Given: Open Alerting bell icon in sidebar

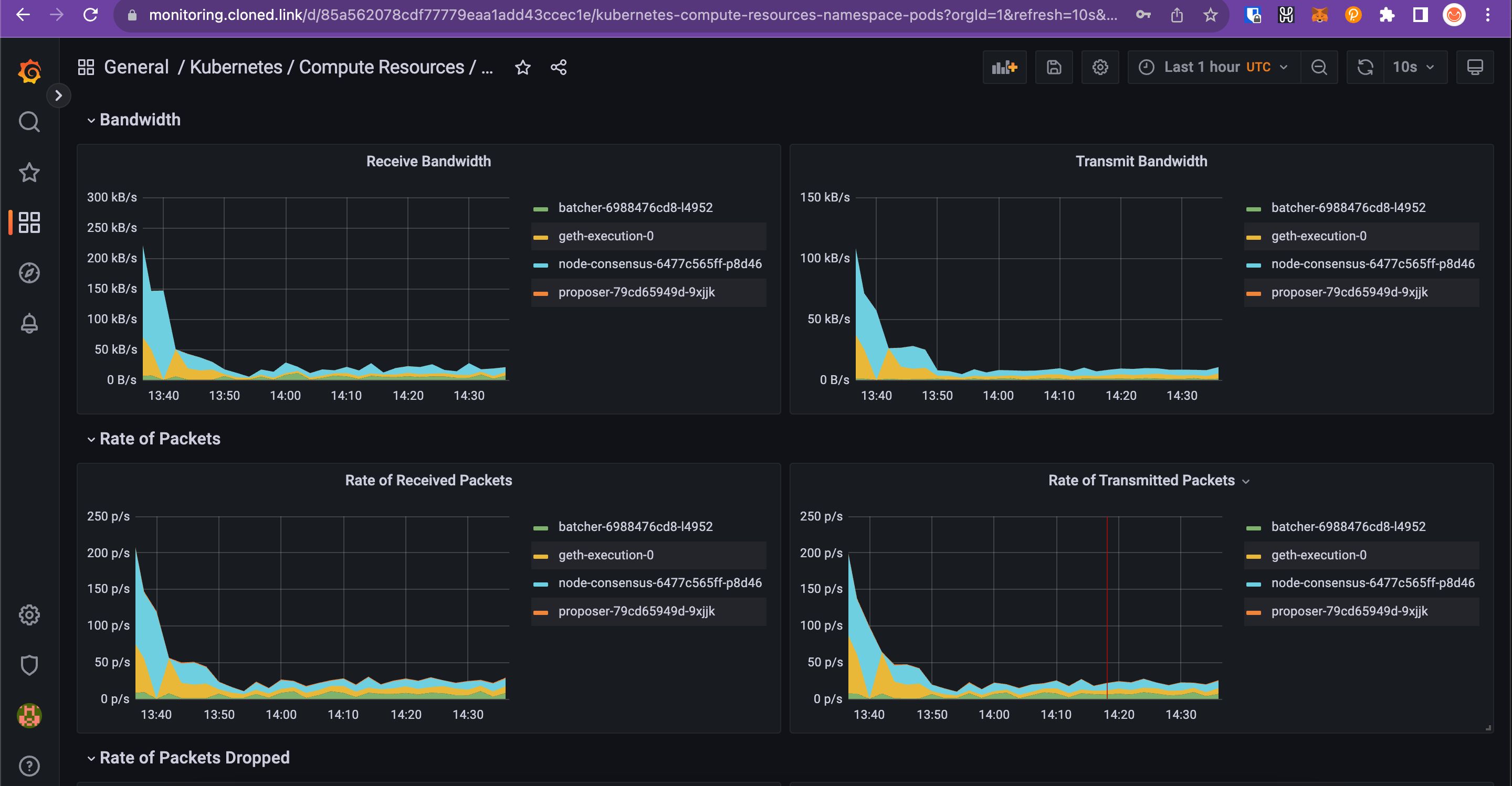Looking at the screenshot, I should point(29,323).
